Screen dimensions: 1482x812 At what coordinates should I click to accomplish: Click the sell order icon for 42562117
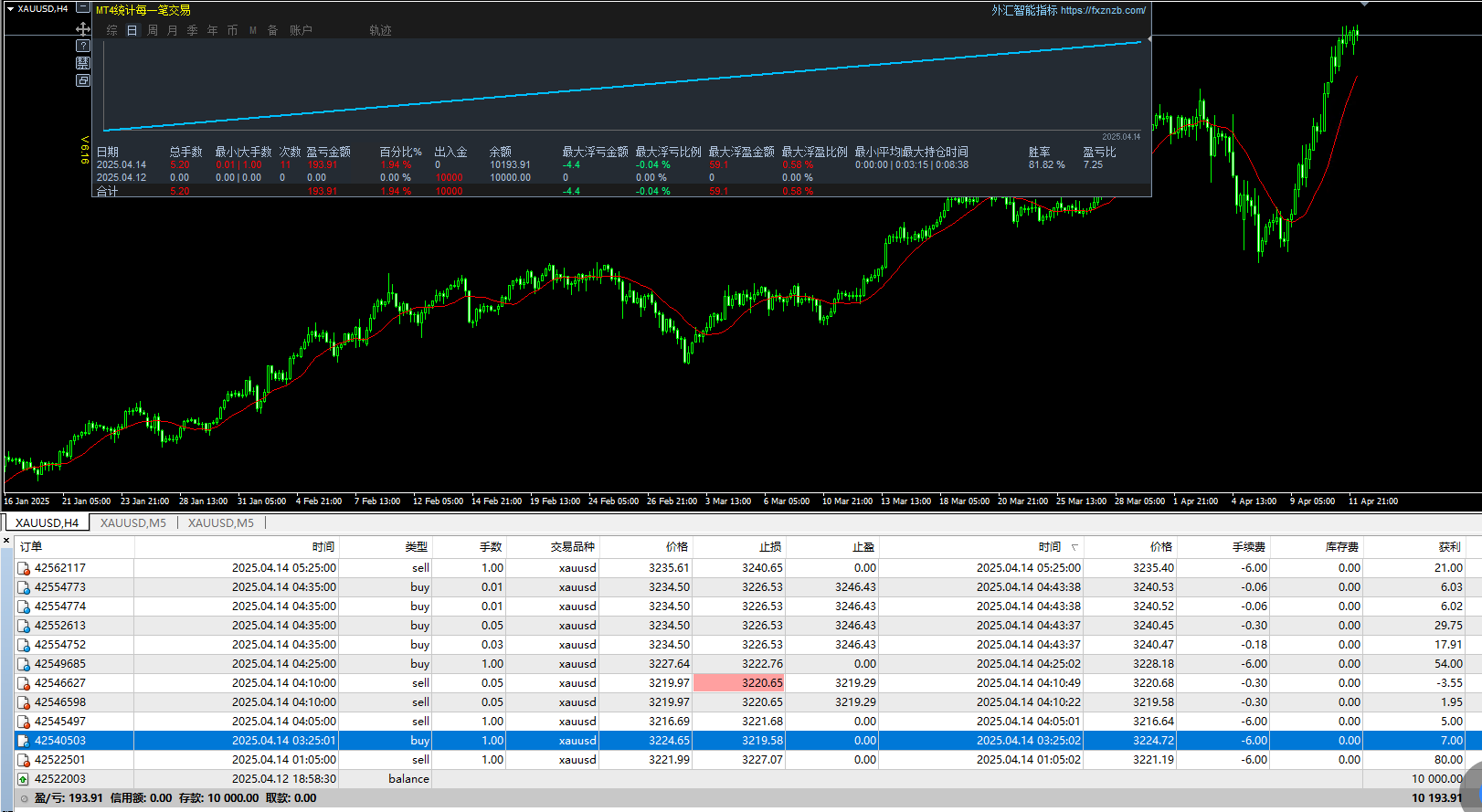click(x=24, y=568)
